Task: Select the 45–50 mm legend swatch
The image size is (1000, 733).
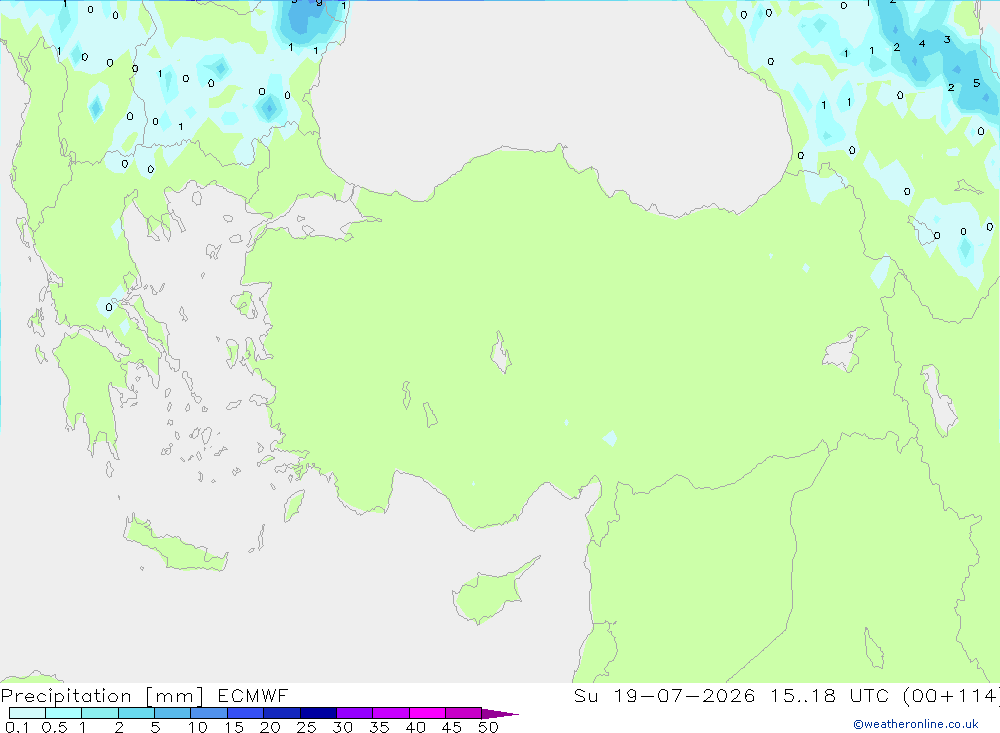Action: click(463, 713)
